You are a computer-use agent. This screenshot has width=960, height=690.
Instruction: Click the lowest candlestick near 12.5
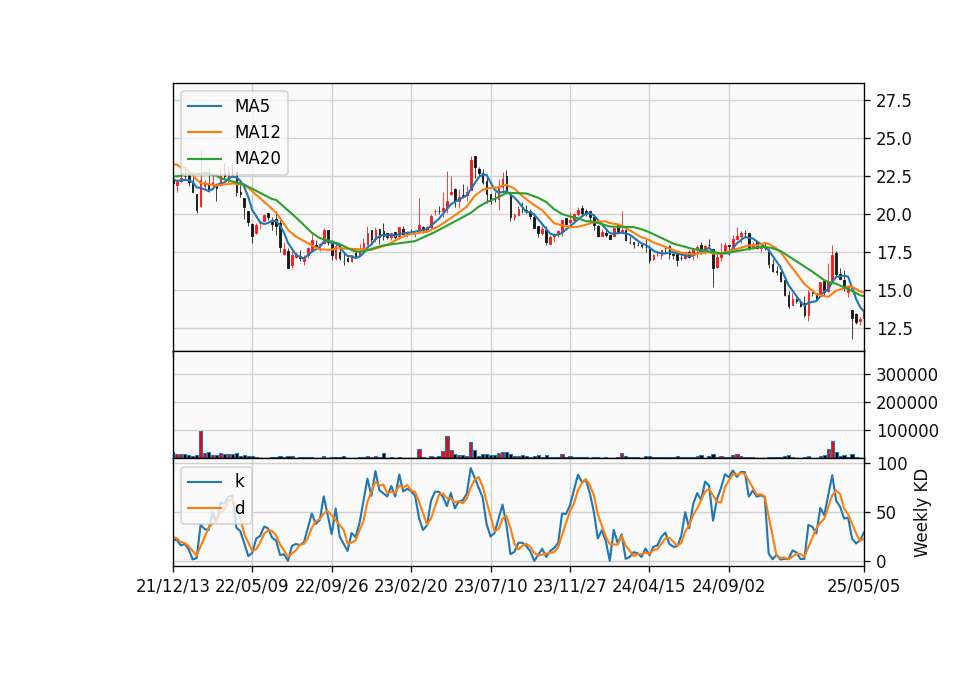(852, 324)
